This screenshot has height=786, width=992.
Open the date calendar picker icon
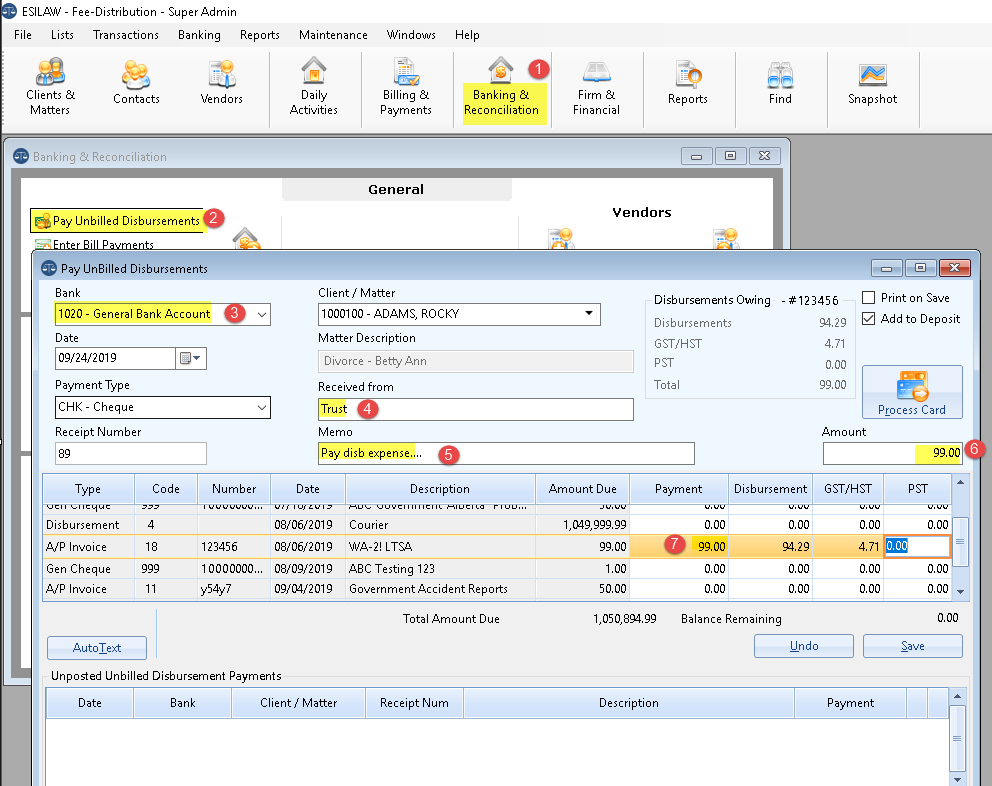(190, 358)
